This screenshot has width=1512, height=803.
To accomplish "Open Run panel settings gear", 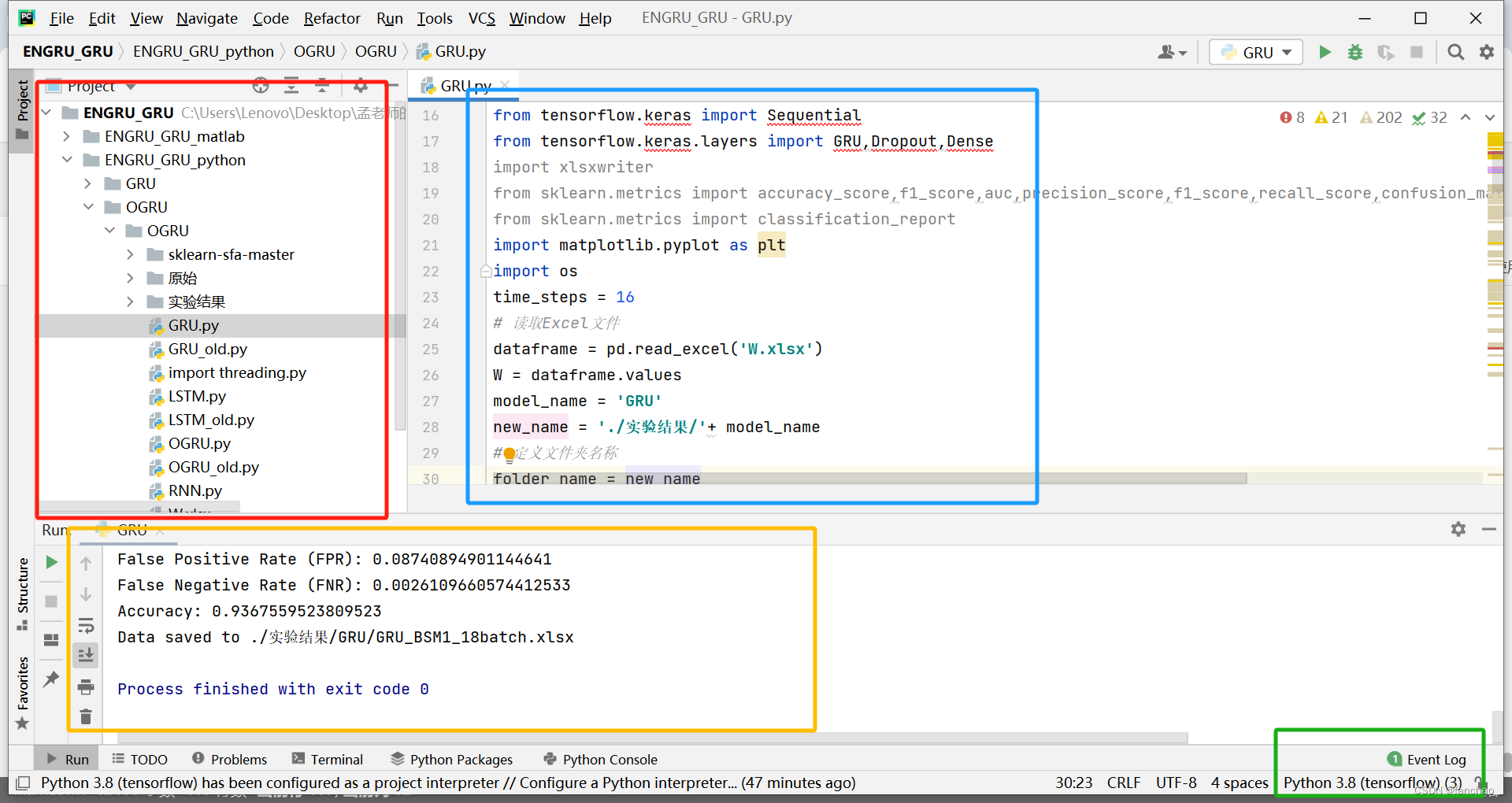I will click(x=1458, y=529).
